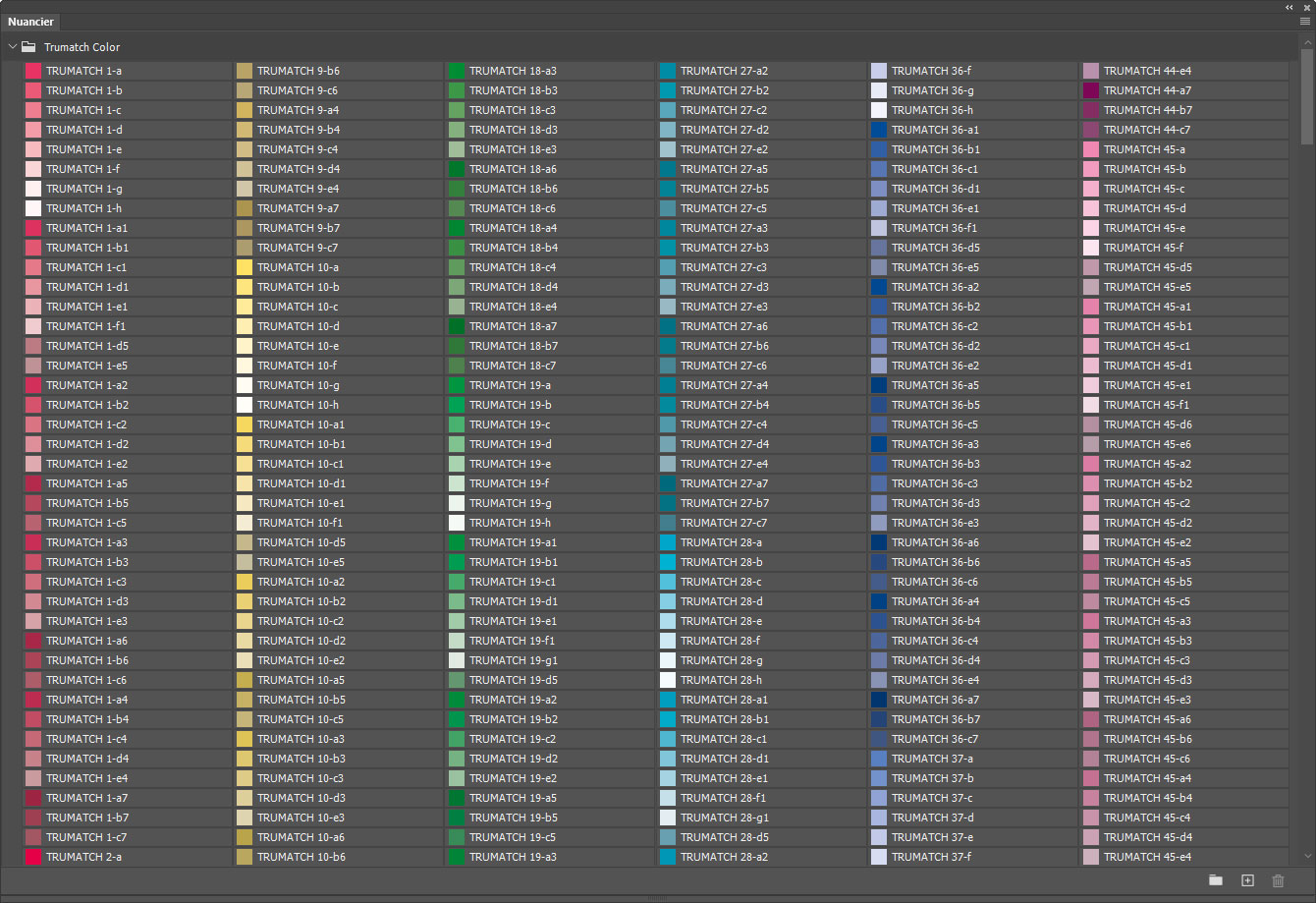This screenshot has width=1316, height=903.
Task: Select the Nuancier tab
Action: pos(30,22)
